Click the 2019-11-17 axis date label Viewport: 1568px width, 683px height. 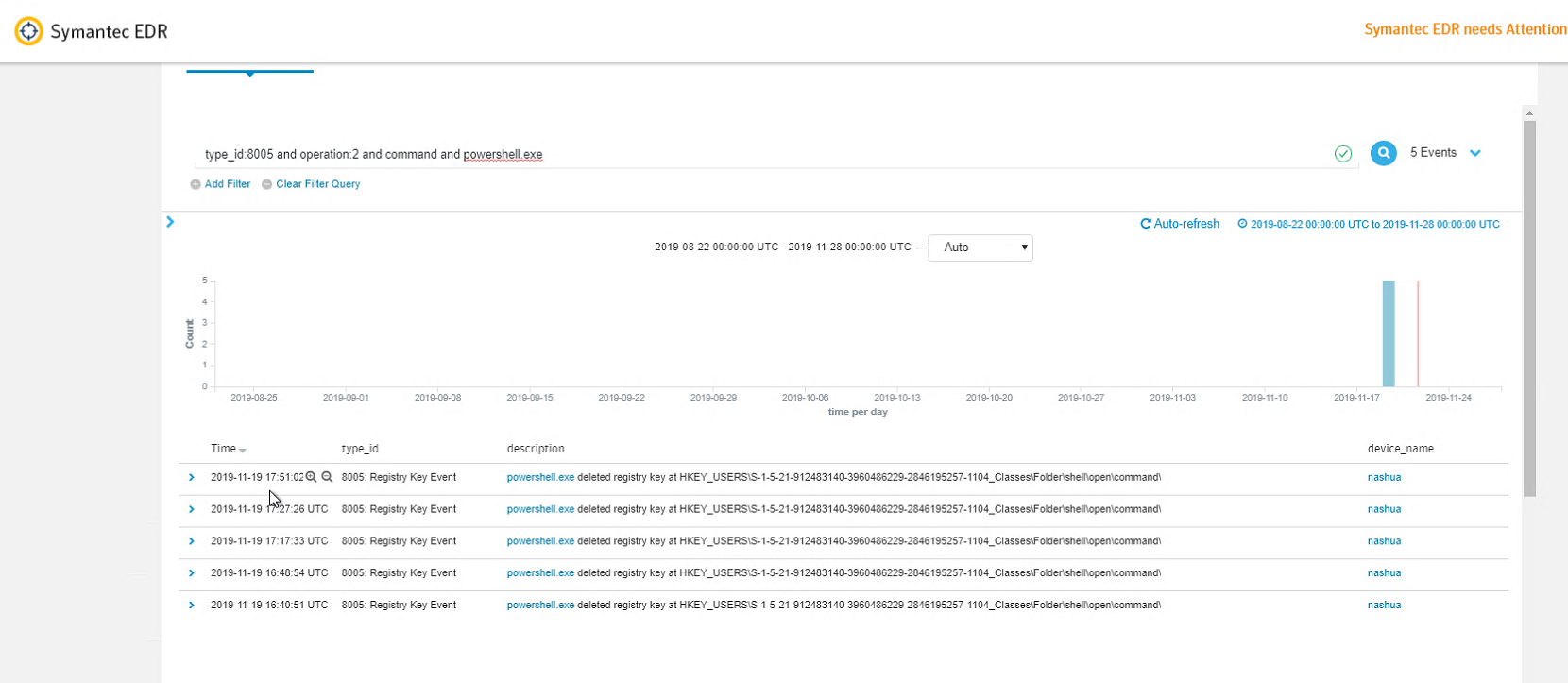point(1356,398)
